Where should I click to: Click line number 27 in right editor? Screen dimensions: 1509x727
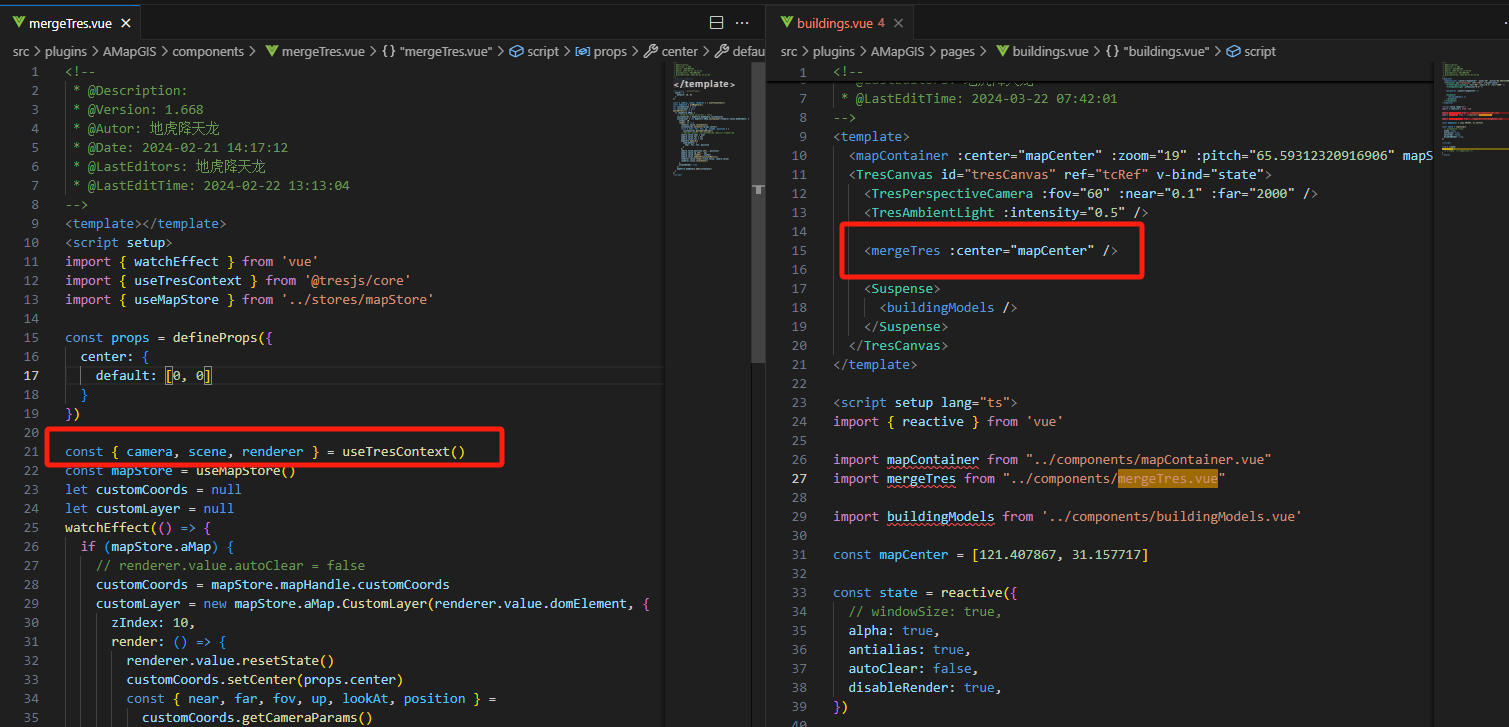tap(797, 478)
